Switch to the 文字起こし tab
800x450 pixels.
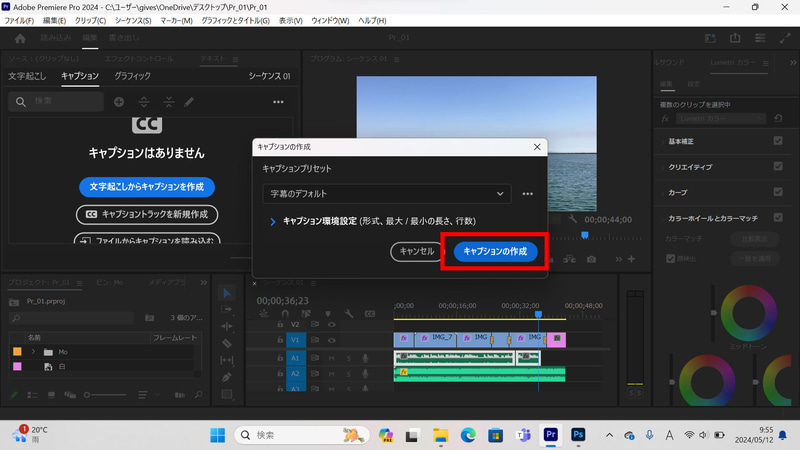coord(27,76)
